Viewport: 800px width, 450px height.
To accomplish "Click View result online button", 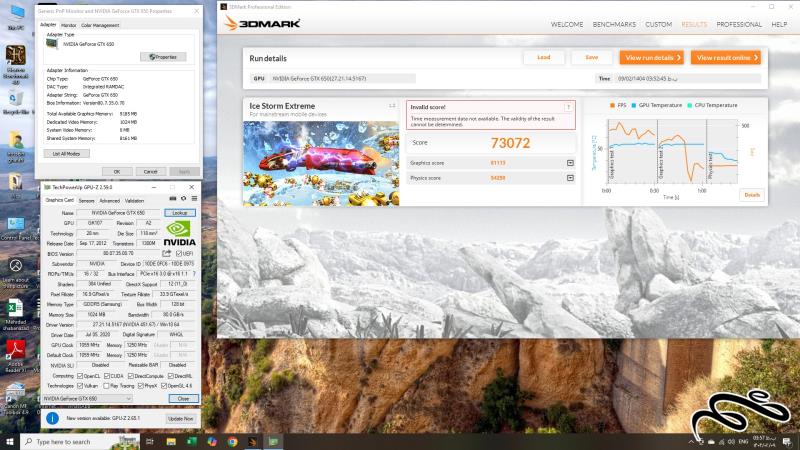I will click(726, 58).
